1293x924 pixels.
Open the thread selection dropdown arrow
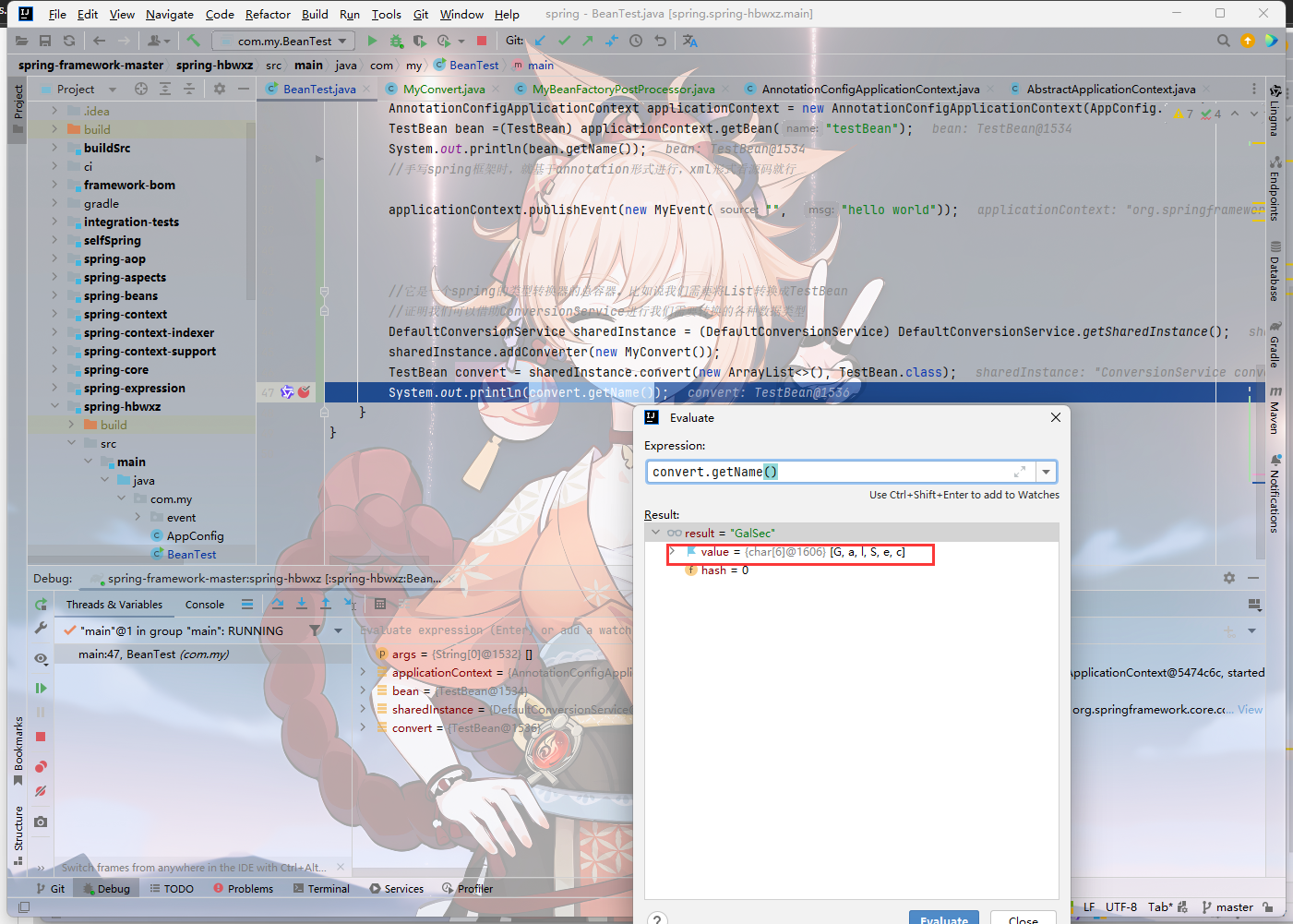(339, 630)
